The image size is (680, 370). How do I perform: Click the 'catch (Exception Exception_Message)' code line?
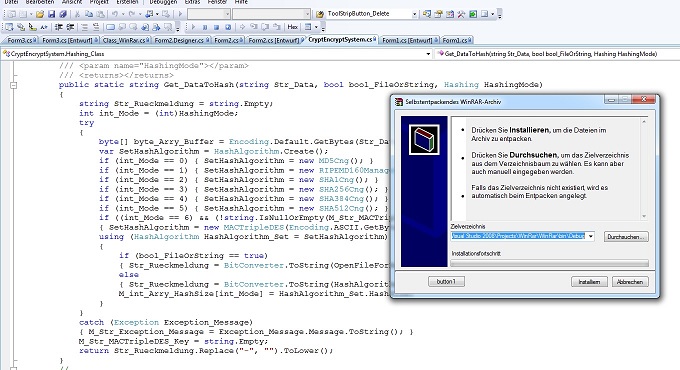coord(166,322)
